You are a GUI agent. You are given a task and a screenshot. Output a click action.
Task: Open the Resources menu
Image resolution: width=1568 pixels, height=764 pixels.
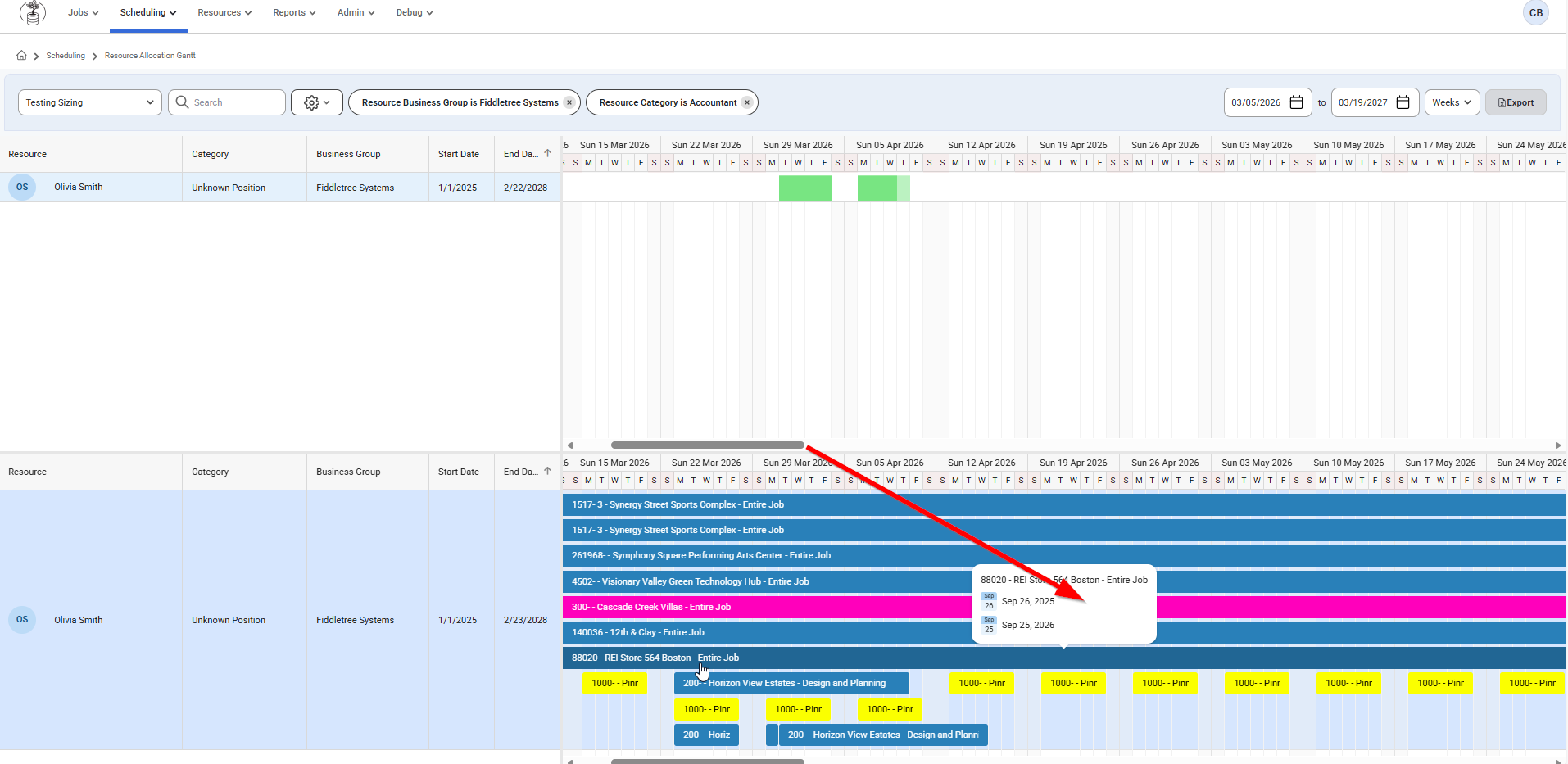click(x=224, y=13)
